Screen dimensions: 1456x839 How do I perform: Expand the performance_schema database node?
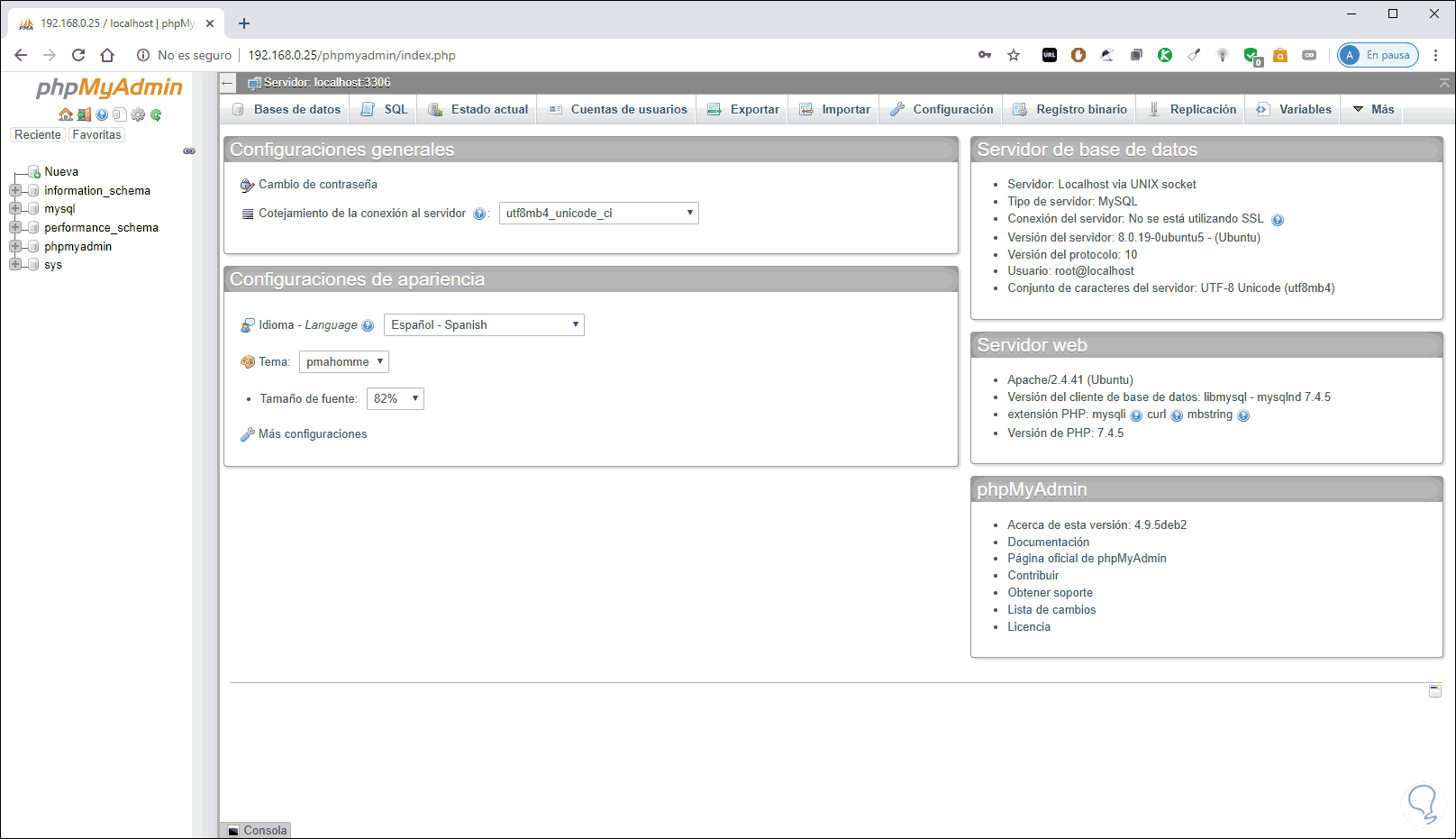click(x=15, y=227)
